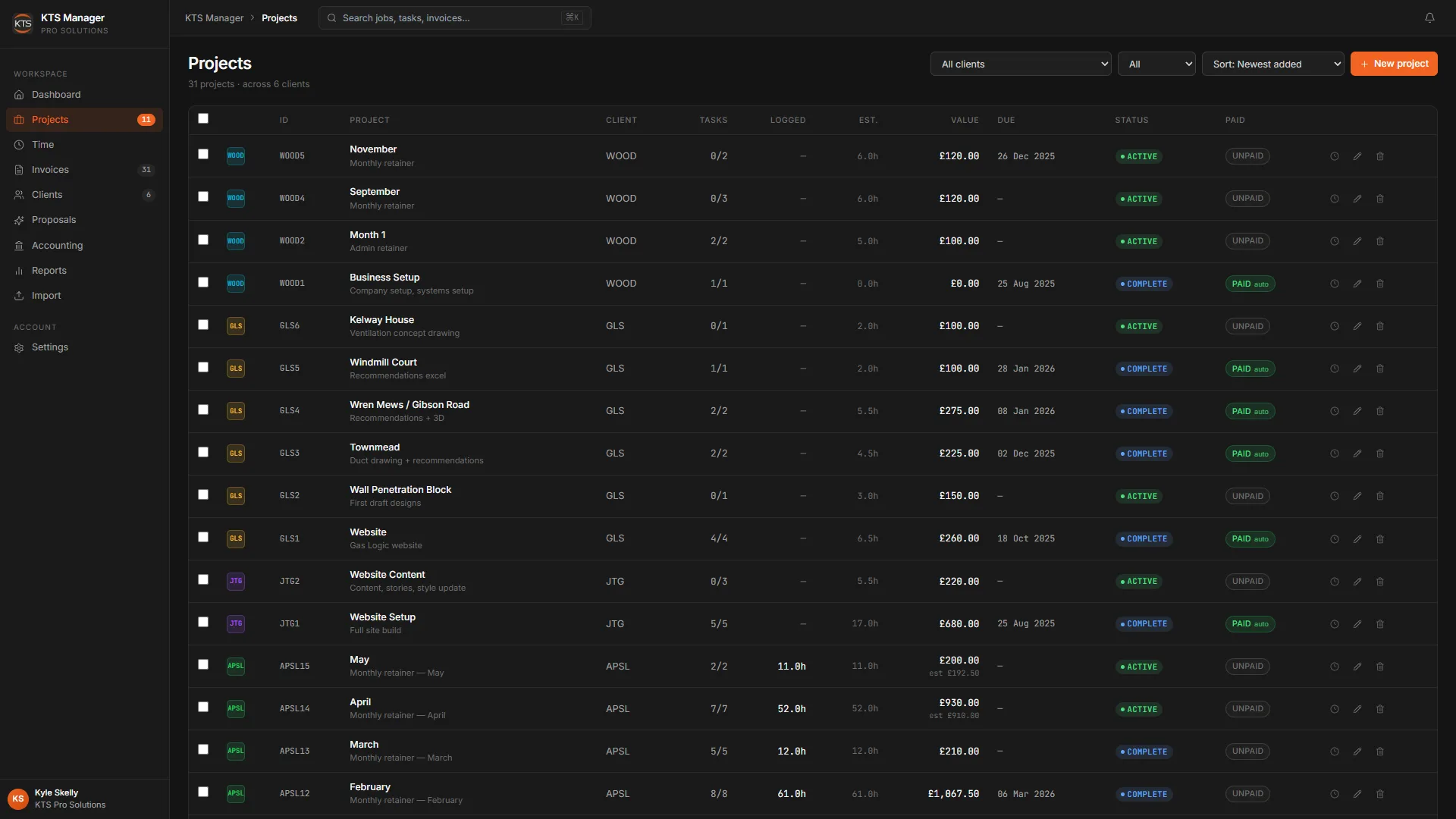The height and width of the screenshot is (819, 1456).
Task: Check the Townmead row checkbox
Action: pyautogui.click(x=203, y=452)
